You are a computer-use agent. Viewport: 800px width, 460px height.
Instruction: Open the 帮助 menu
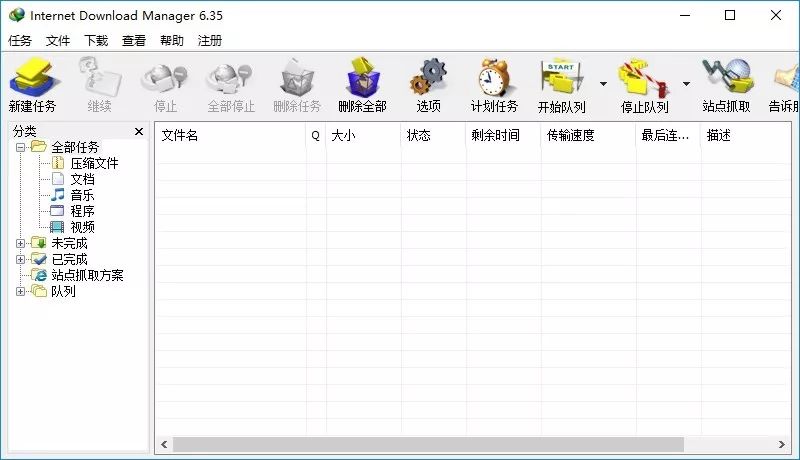171,40
